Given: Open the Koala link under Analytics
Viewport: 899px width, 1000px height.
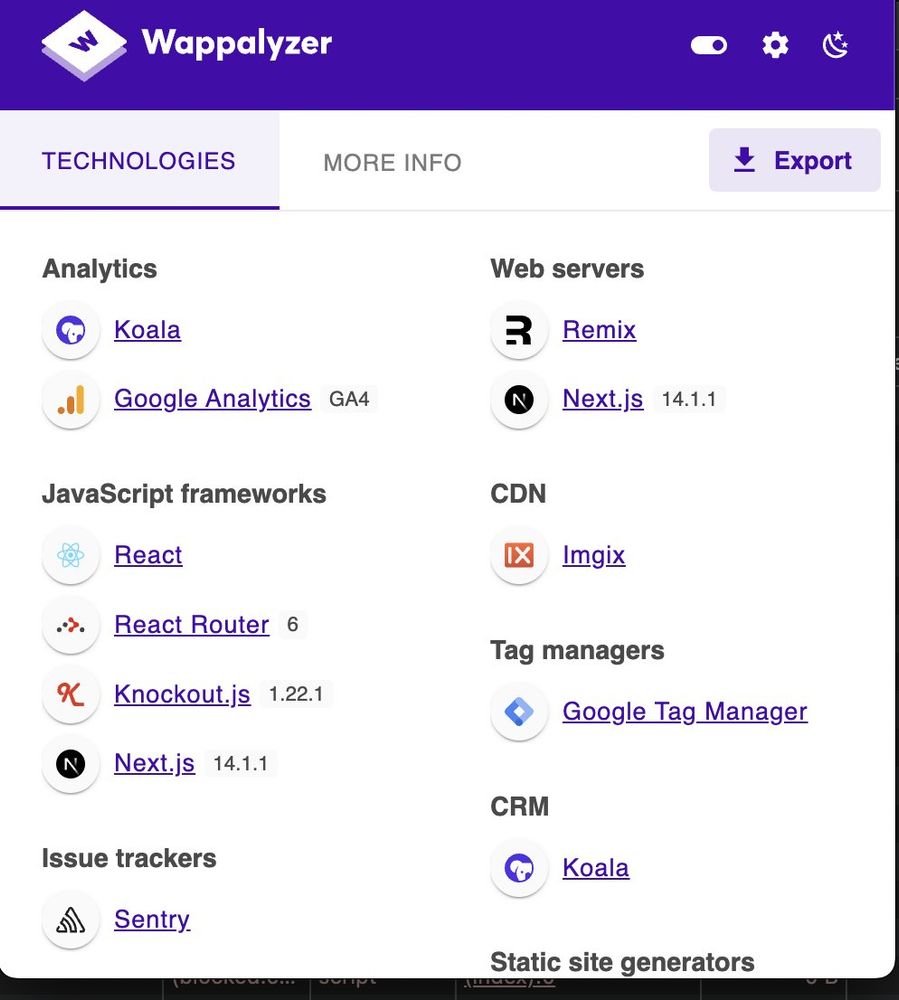Looking at the screenshot, I should [147, 330].
